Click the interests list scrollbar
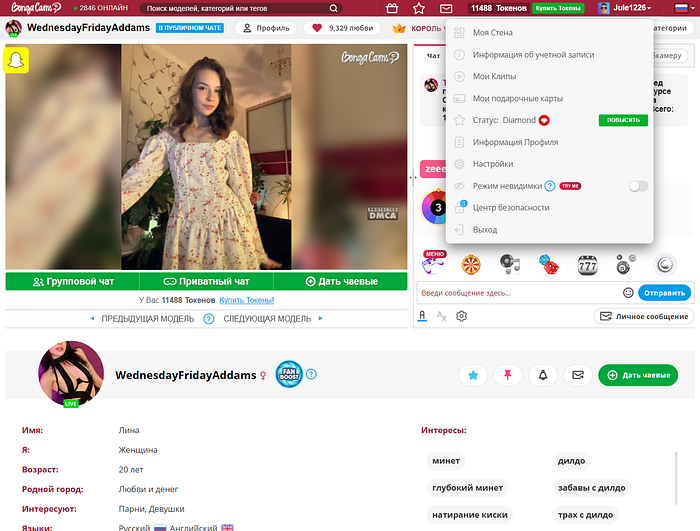 coord(676,478)
